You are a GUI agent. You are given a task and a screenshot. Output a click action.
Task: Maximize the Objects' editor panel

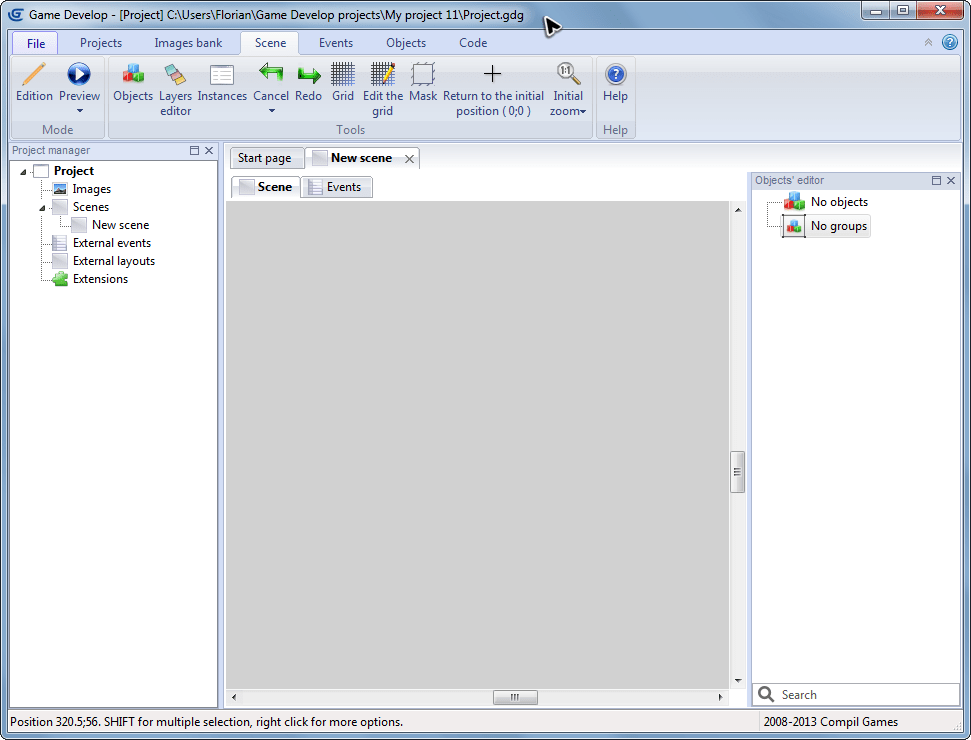point(936,180)
